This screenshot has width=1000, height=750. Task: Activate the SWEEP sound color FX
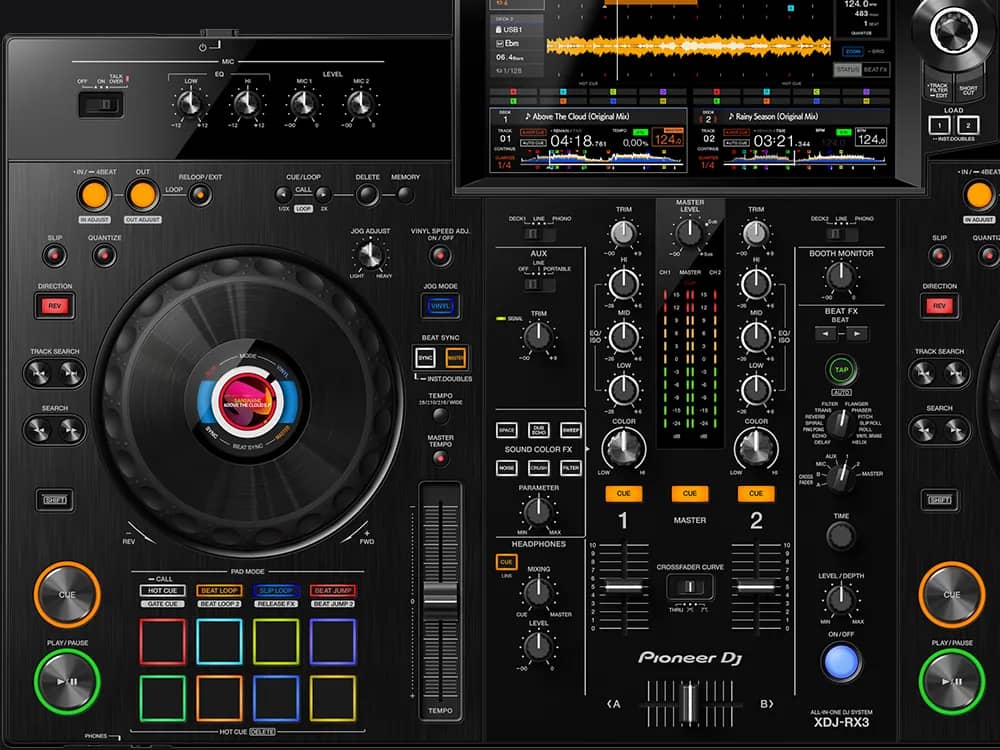coord(571,430)
